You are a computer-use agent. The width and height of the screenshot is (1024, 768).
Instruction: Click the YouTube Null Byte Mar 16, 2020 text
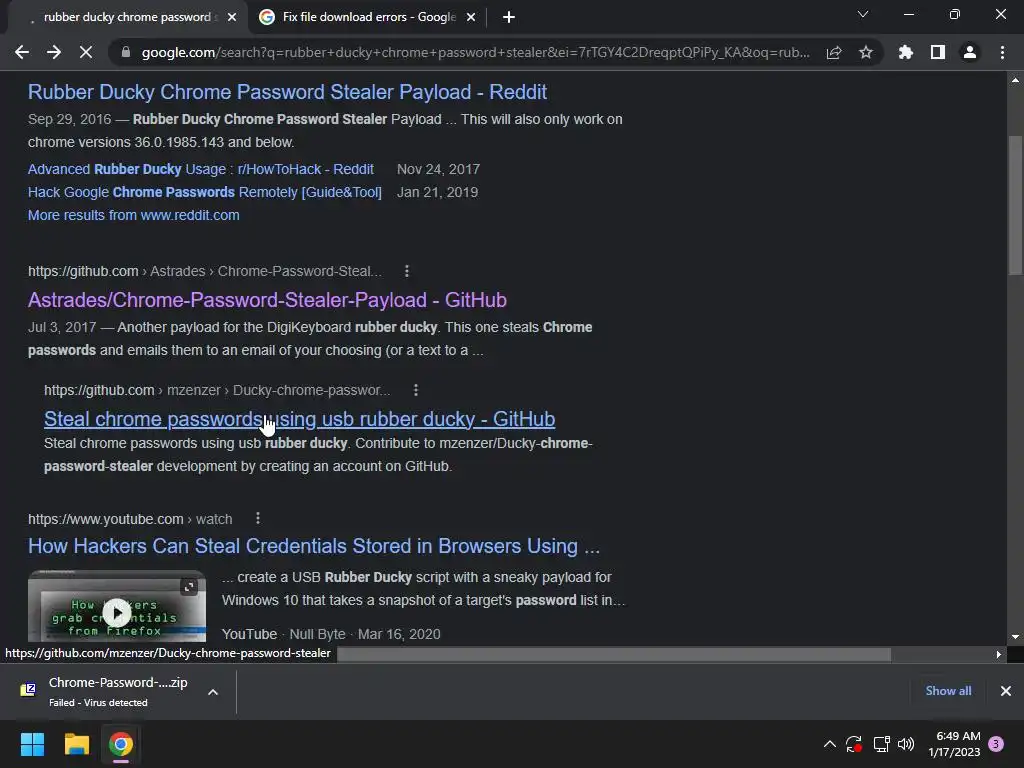point(331,634)
